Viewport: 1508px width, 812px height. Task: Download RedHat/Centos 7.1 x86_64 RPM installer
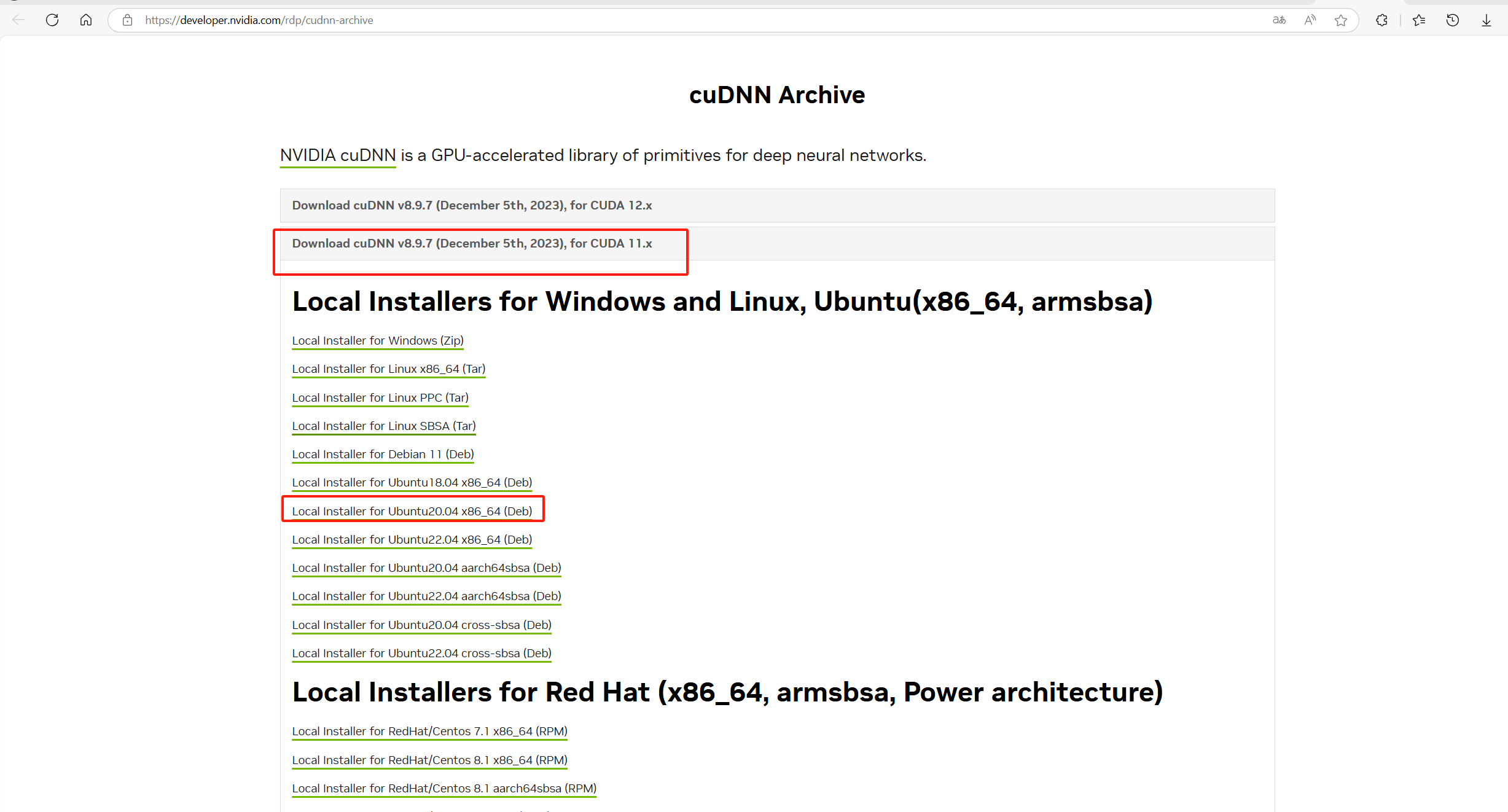coord(429,731)
